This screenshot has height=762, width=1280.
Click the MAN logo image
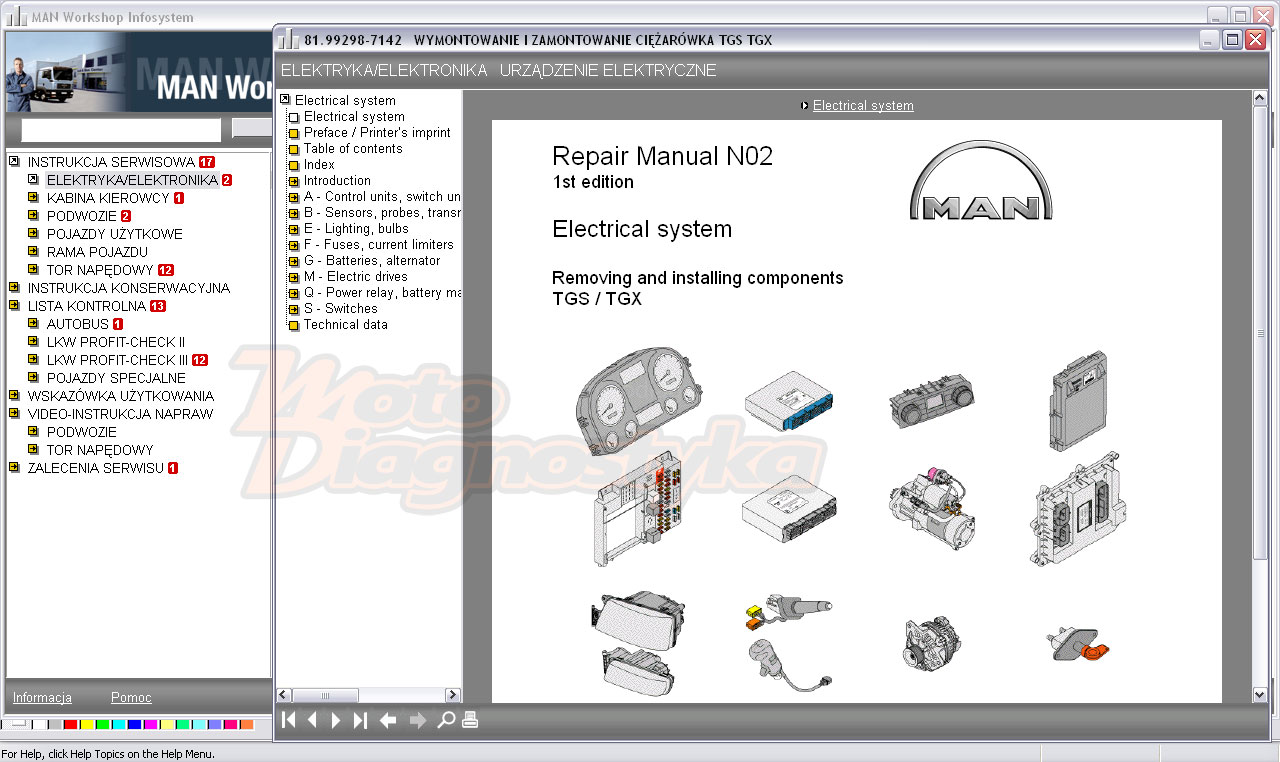point(981,181)
